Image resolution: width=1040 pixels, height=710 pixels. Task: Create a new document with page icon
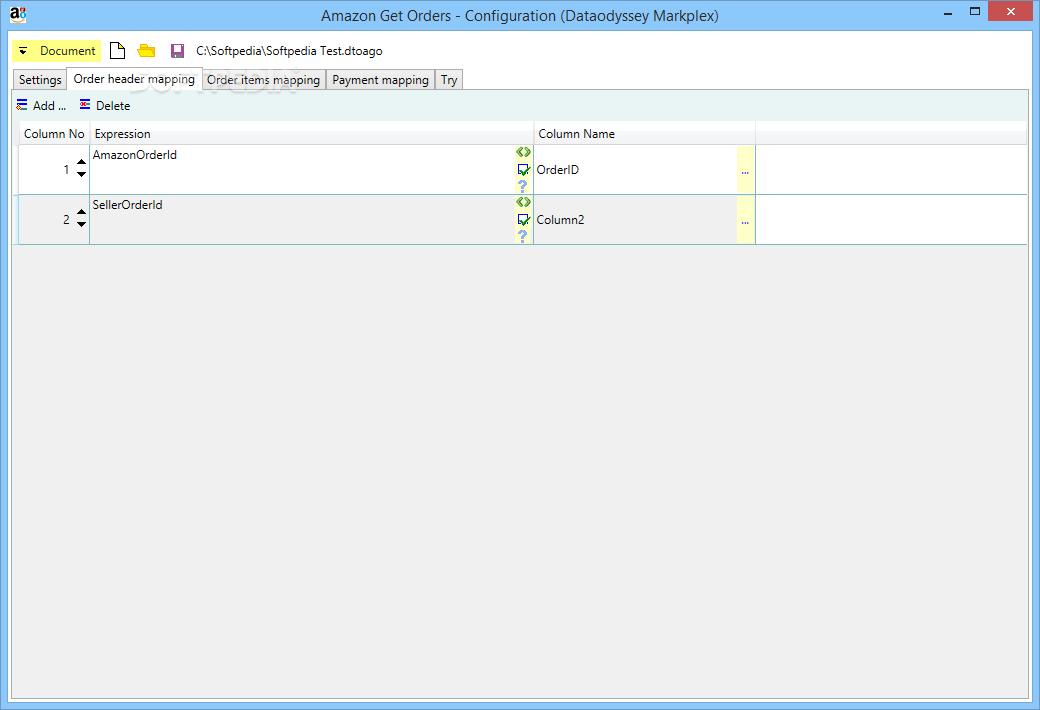pos(117,51)
